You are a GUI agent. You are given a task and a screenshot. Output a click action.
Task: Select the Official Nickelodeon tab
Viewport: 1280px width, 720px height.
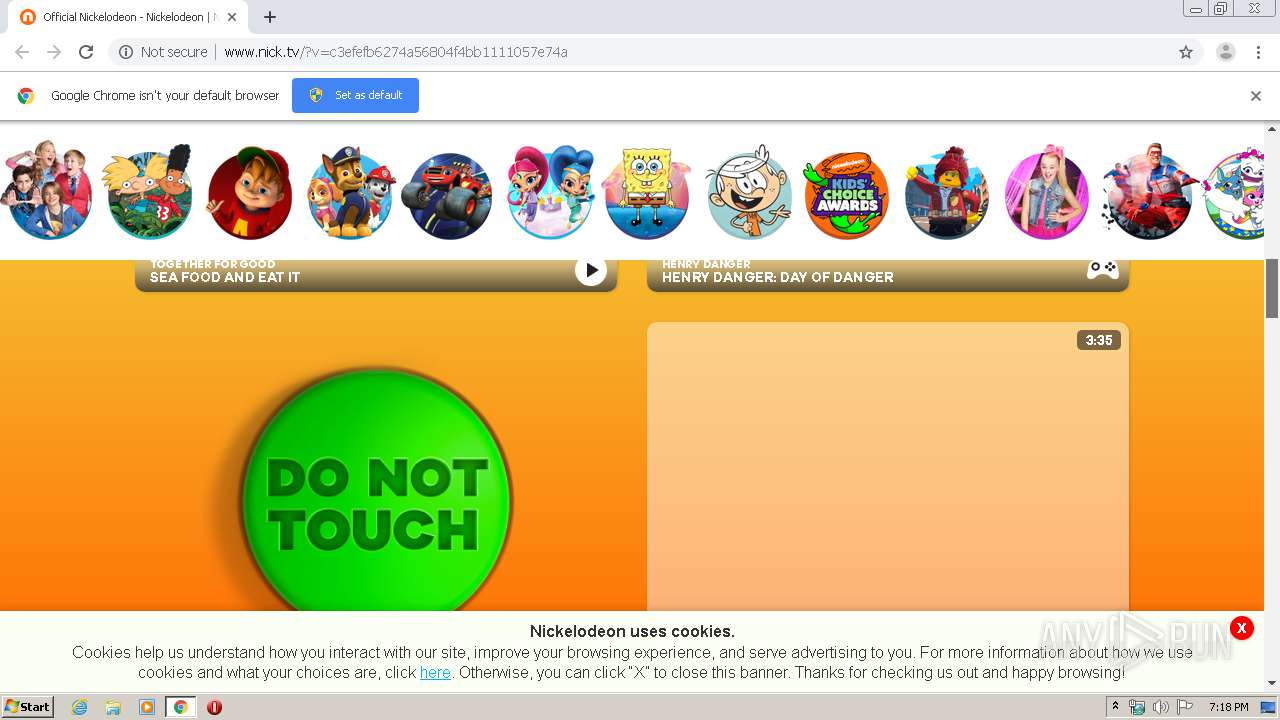(x=127, y=17)
